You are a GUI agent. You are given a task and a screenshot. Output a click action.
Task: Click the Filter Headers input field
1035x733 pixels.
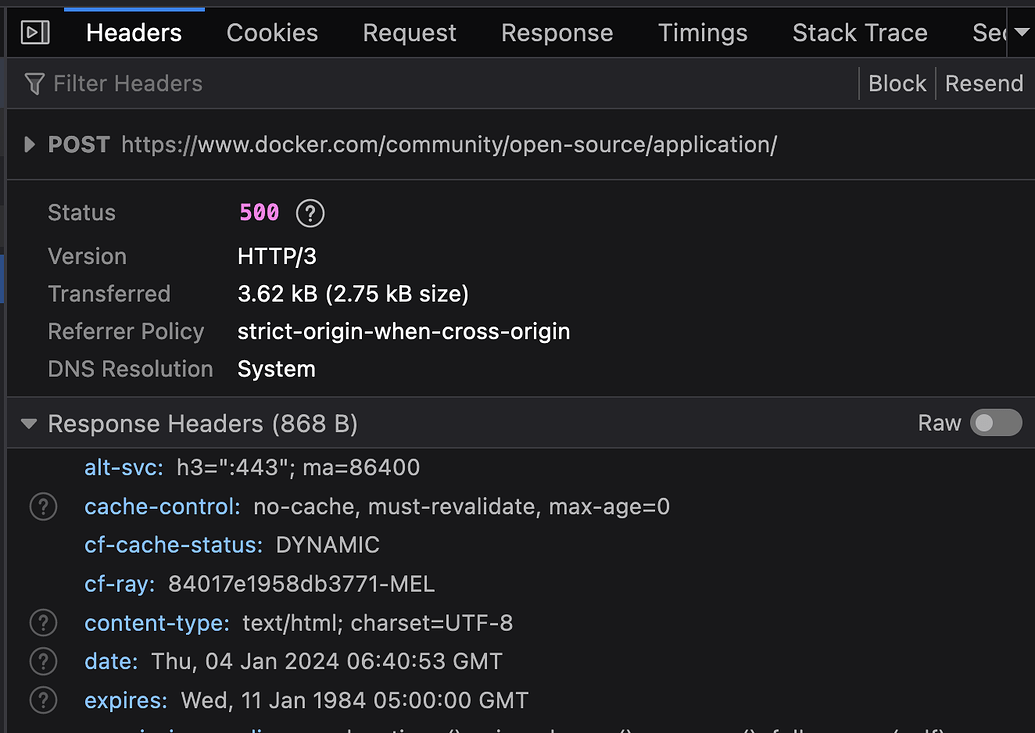(400, 84)
